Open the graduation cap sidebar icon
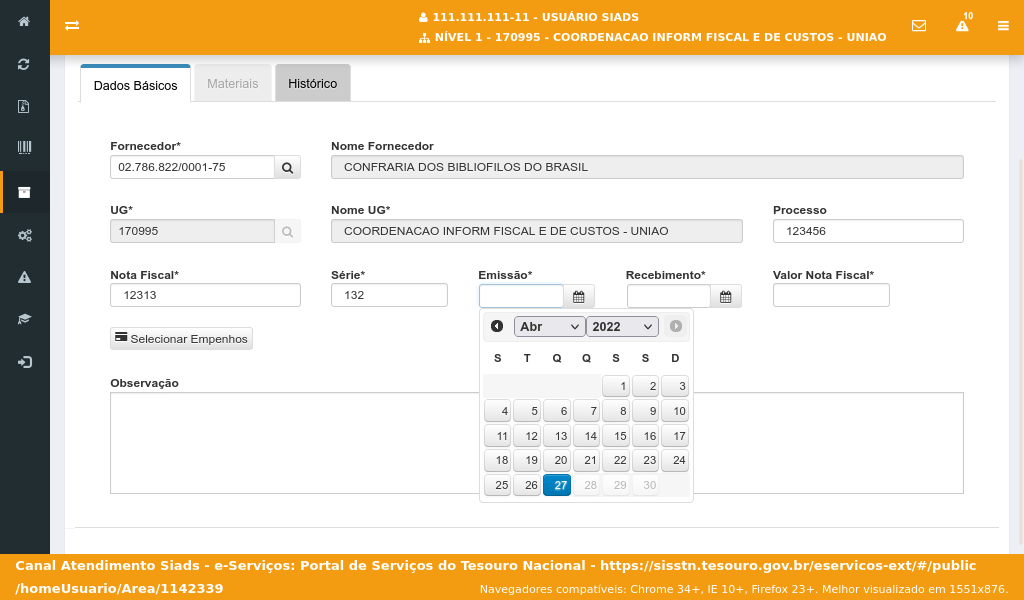Viewport: 1024px width, 600px height. (24, 319)
